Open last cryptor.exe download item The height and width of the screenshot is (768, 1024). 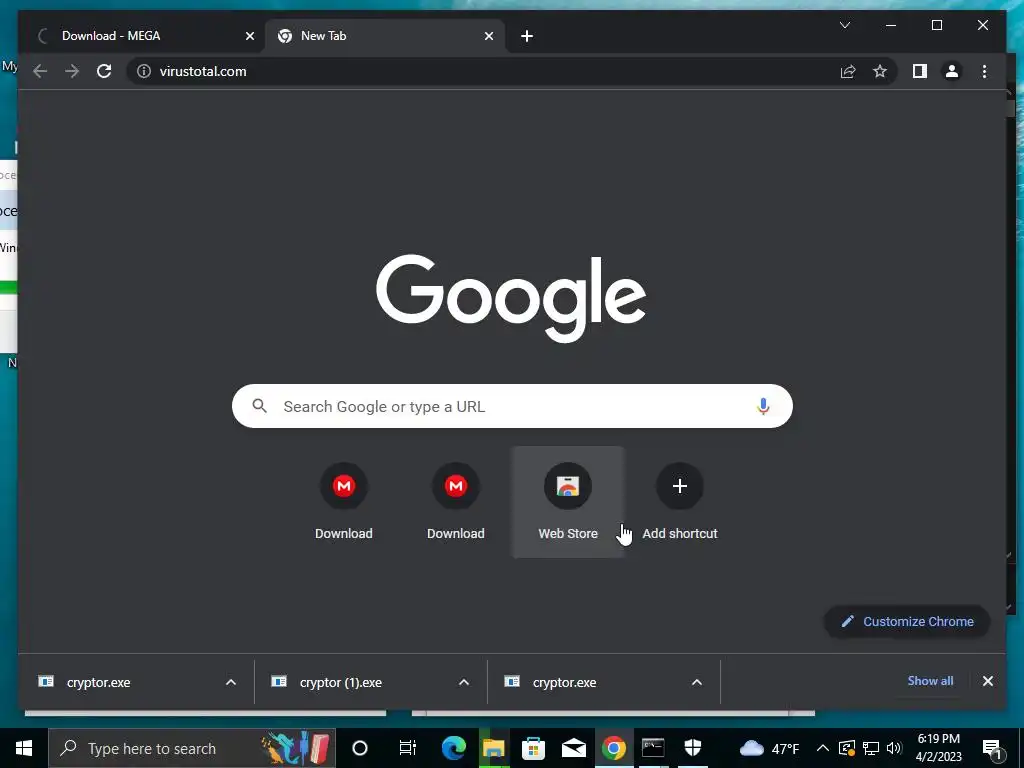588,682
